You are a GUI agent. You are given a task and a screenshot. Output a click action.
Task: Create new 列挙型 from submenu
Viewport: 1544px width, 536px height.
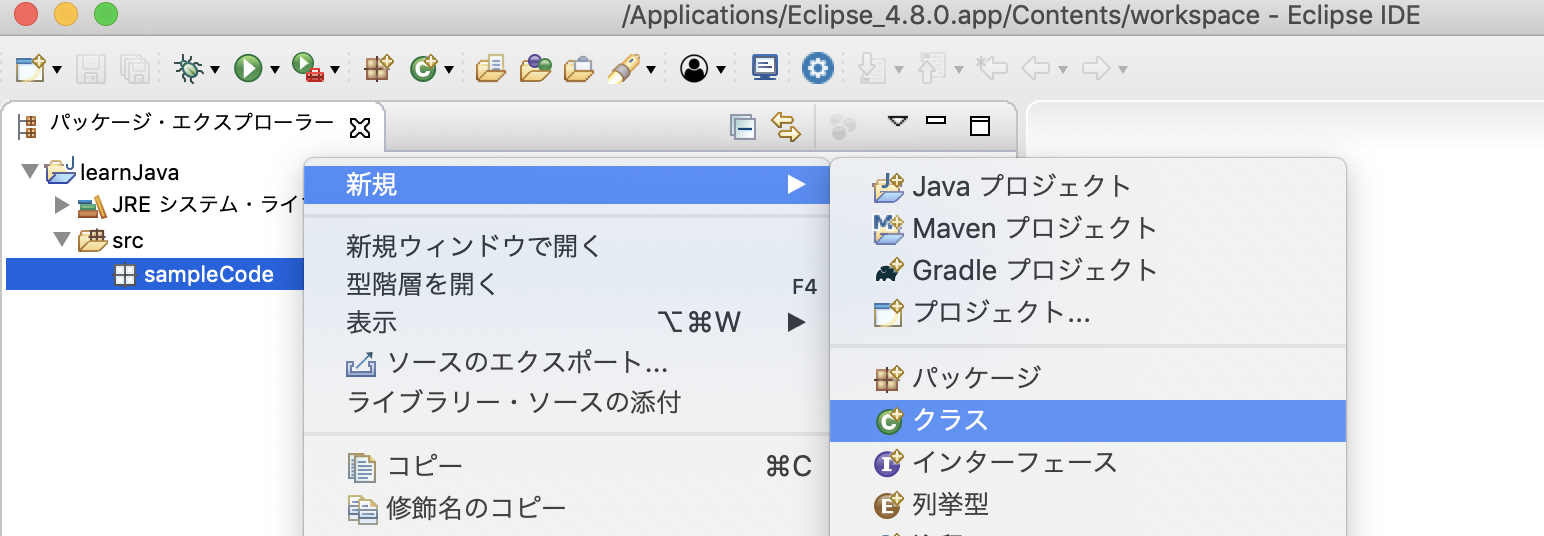coord(1088,505)
